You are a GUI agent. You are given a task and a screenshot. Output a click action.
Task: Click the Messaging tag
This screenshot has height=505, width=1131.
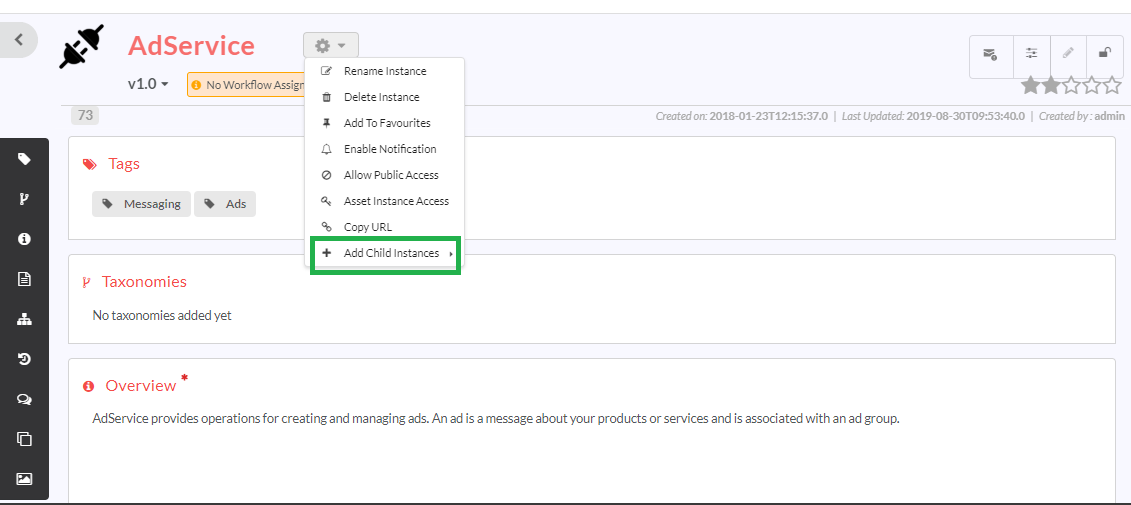(142, 204)
